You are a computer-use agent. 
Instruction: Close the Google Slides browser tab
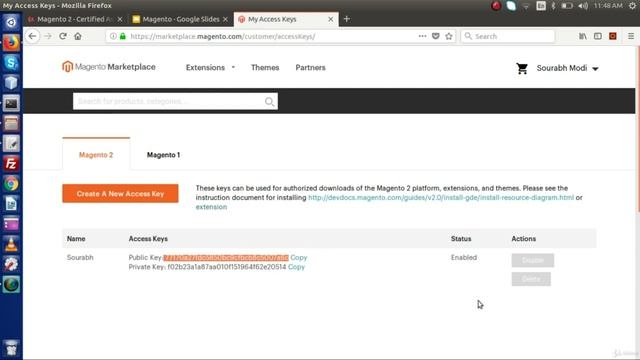[x=225, y=19]
